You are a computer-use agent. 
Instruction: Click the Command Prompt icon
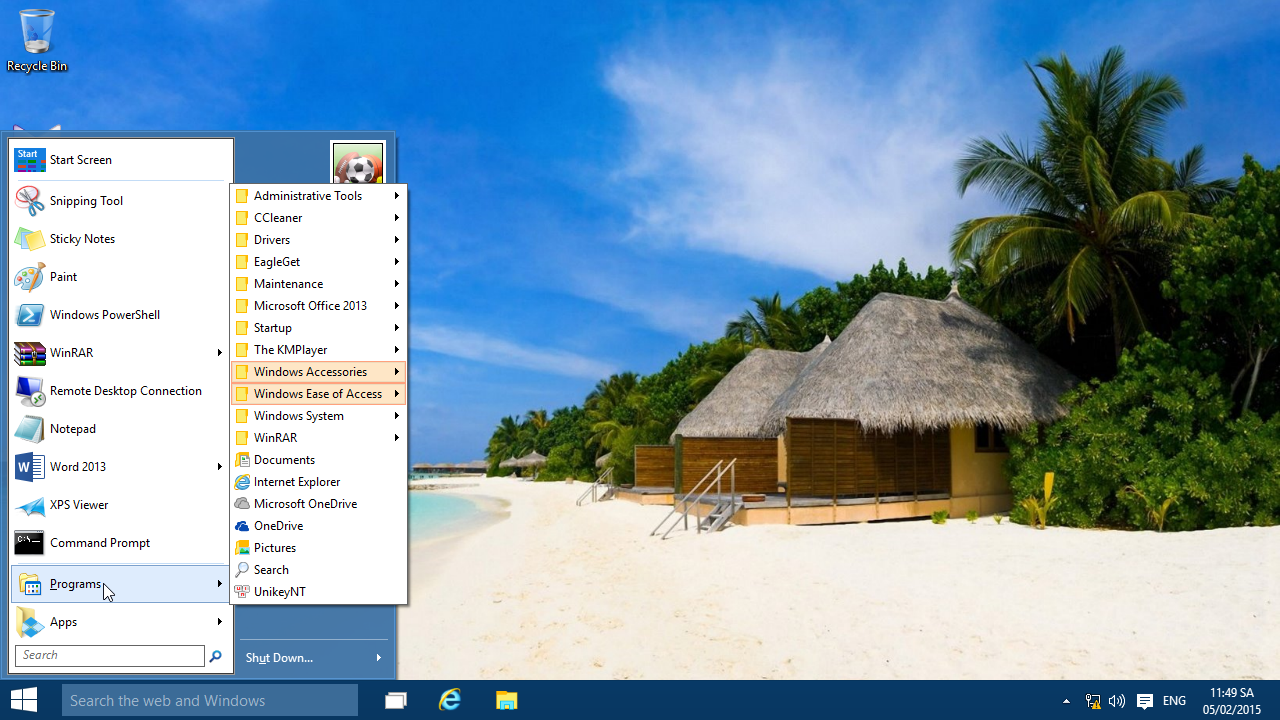29,543
